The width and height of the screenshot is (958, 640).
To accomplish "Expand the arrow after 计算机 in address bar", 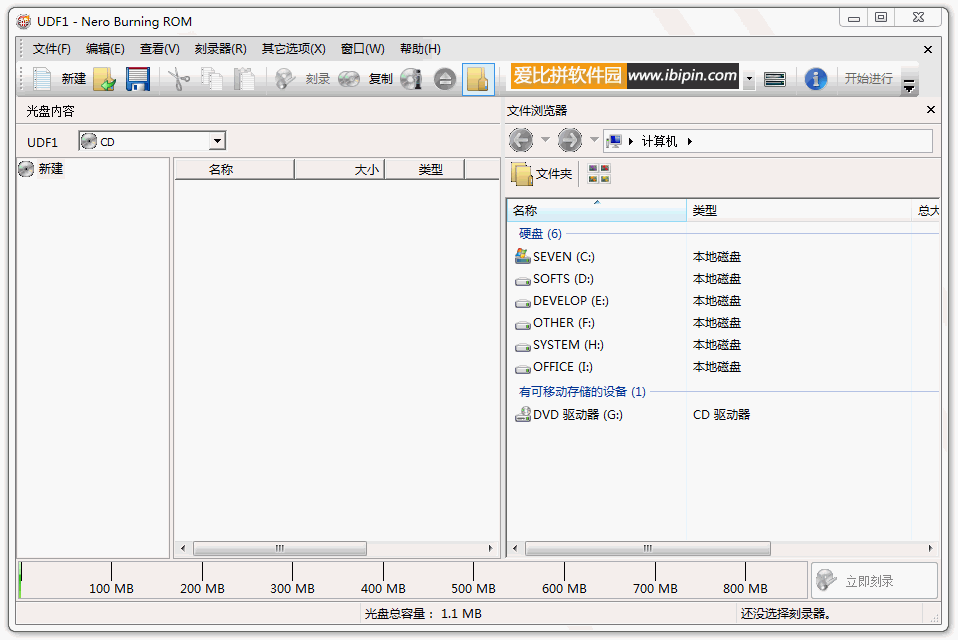I will (690, 142).
